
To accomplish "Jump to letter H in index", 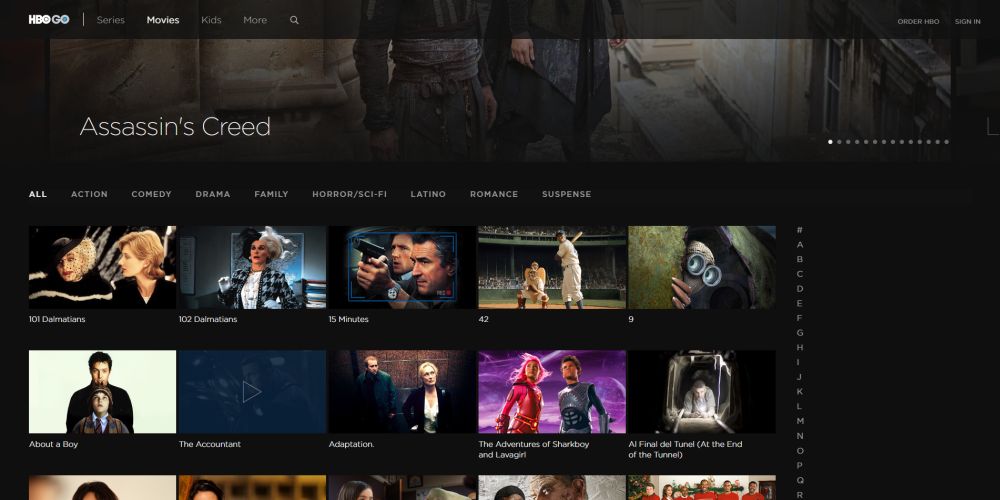I will 800,347.
